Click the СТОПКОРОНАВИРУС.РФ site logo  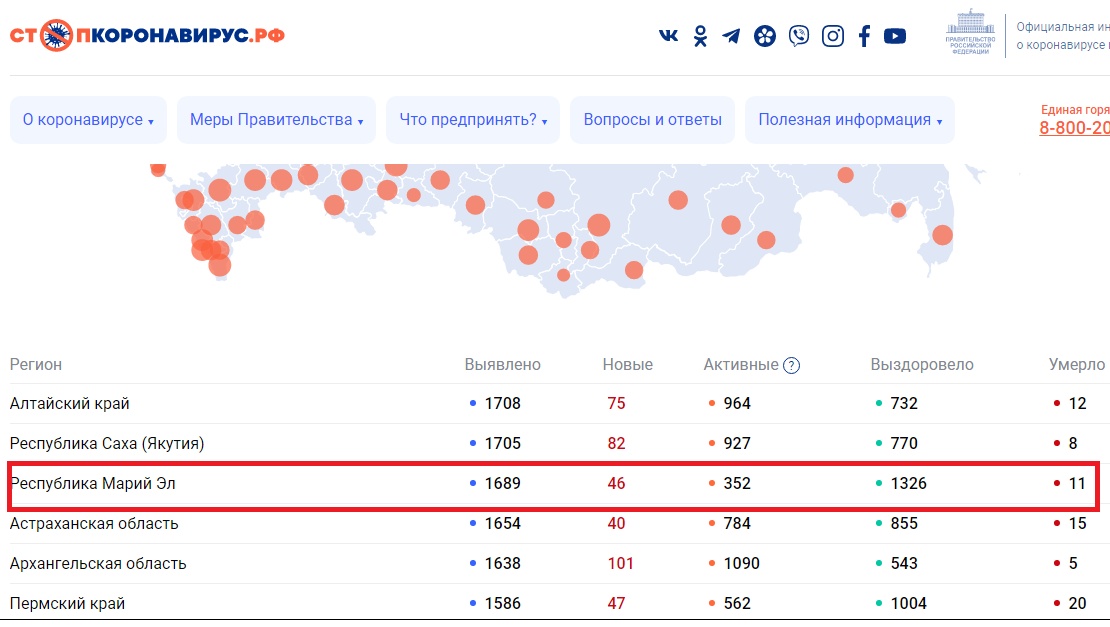(147, 35)
